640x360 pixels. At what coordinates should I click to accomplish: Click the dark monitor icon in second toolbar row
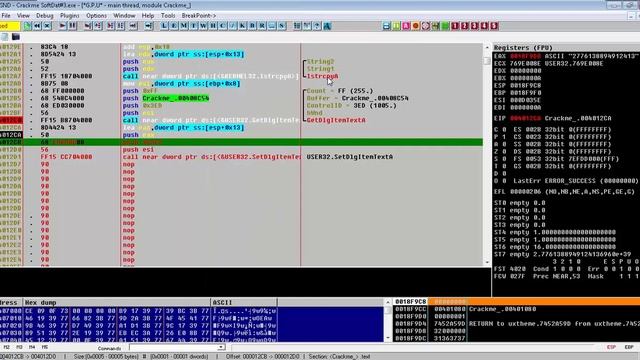pos(16,37)
